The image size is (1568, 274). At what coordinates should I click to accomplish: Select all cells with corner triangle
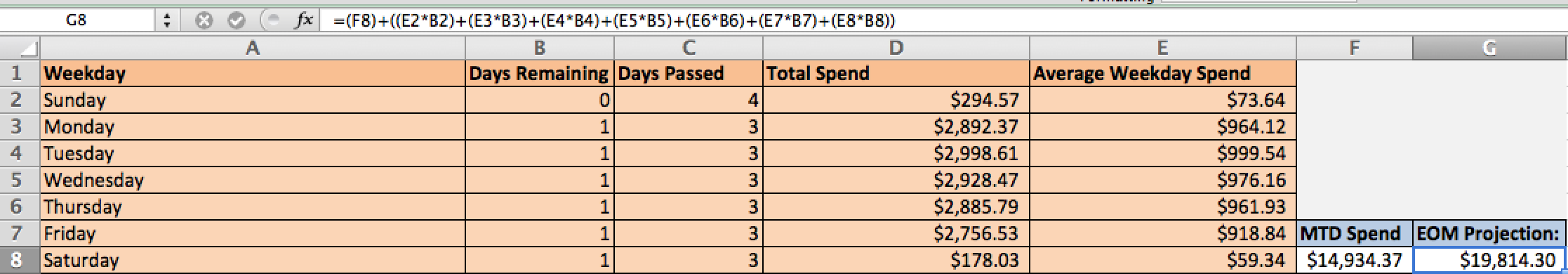[20, 48]
